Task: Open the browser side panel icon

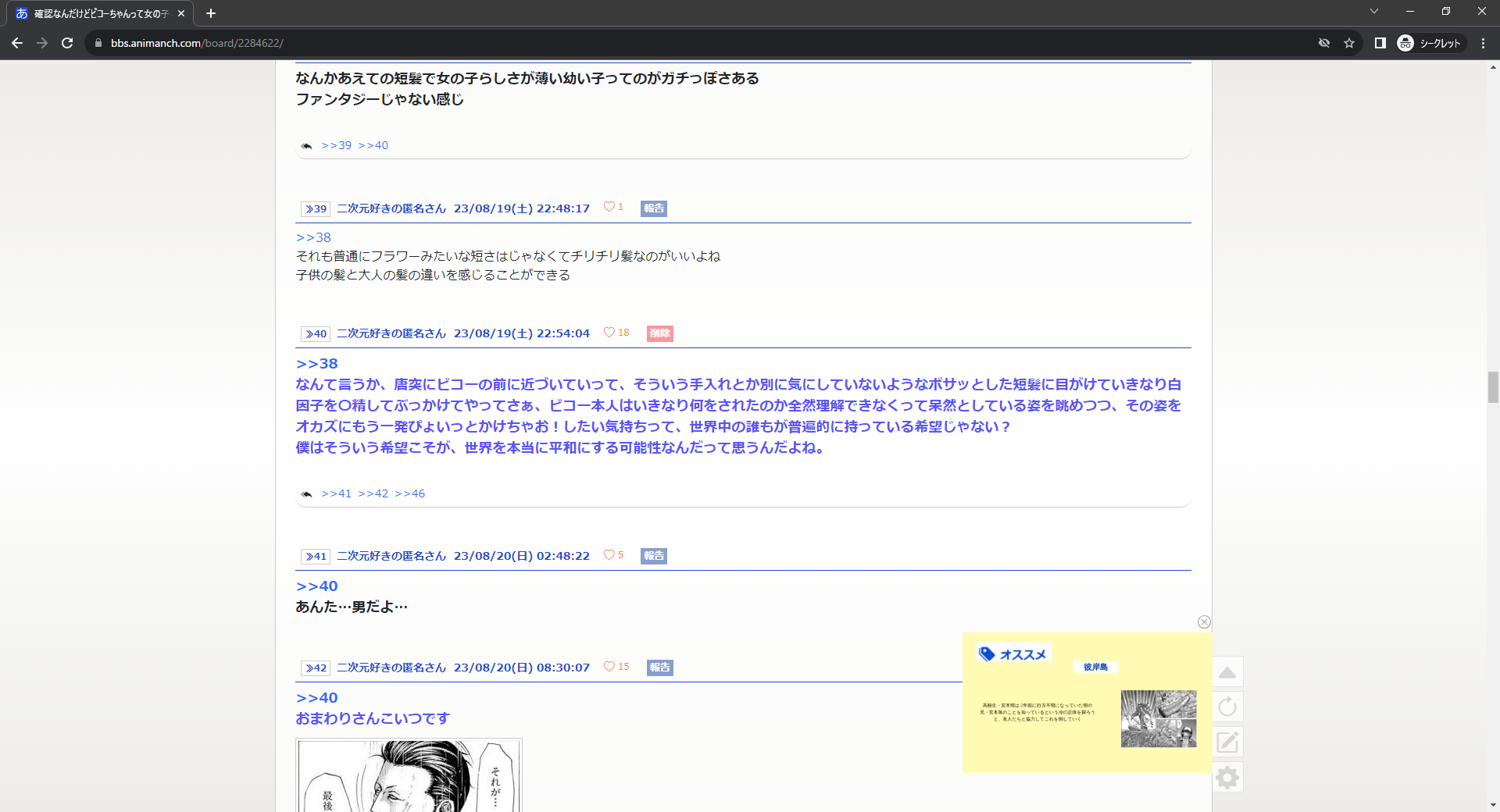Action: (1380, 43)
